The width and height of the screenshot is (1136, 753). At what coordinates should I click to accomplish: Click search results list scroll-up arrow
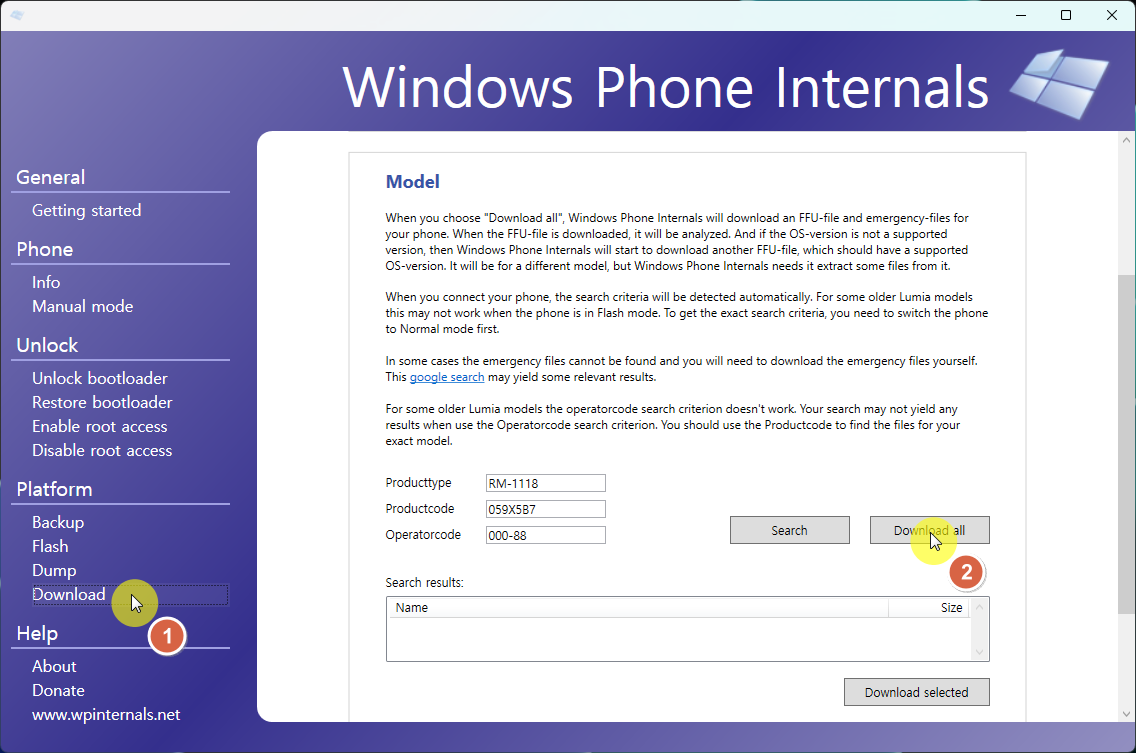pos(980,607)
